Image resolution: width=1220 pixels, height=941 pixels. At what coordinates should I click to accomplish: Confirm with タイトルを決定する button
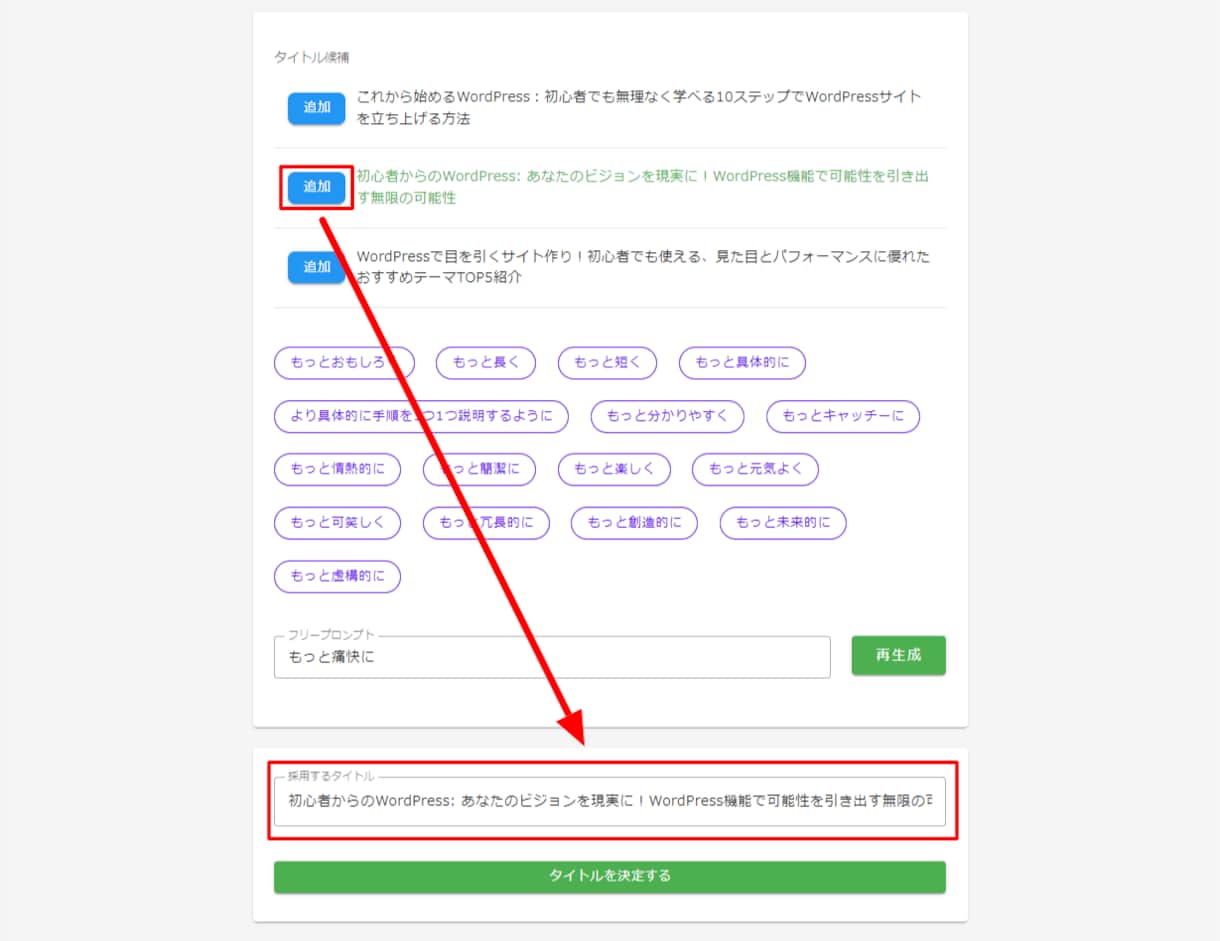(610, 876)
